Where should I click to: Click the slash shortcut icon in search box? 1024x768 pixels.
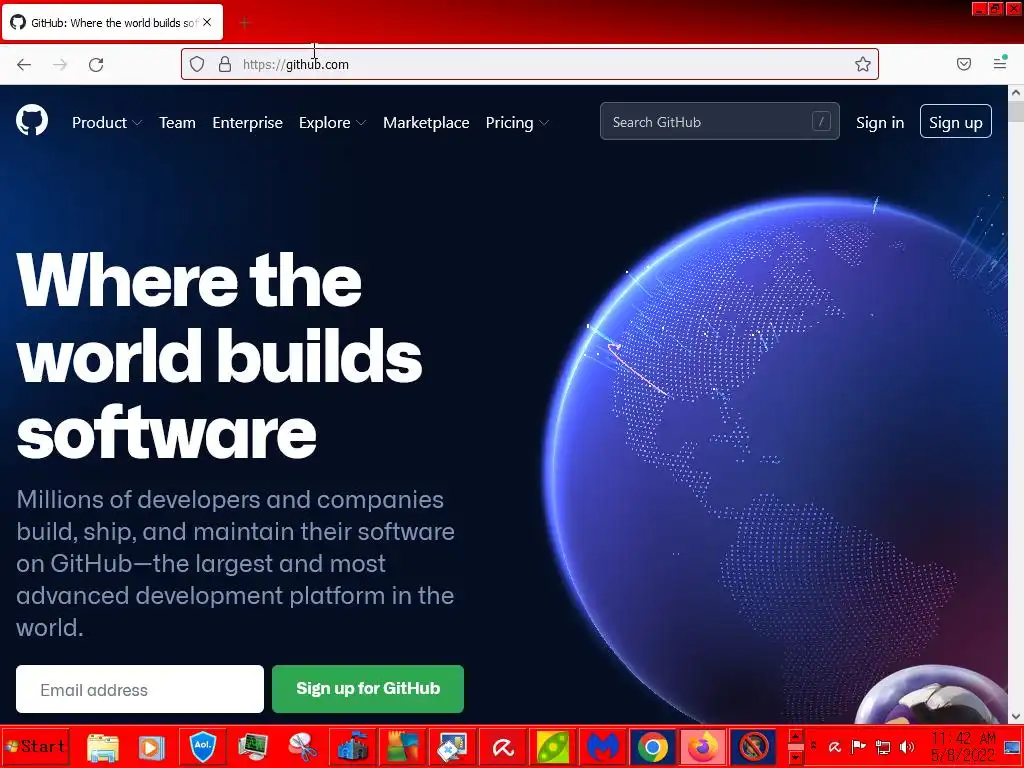(x=821, y=121)
